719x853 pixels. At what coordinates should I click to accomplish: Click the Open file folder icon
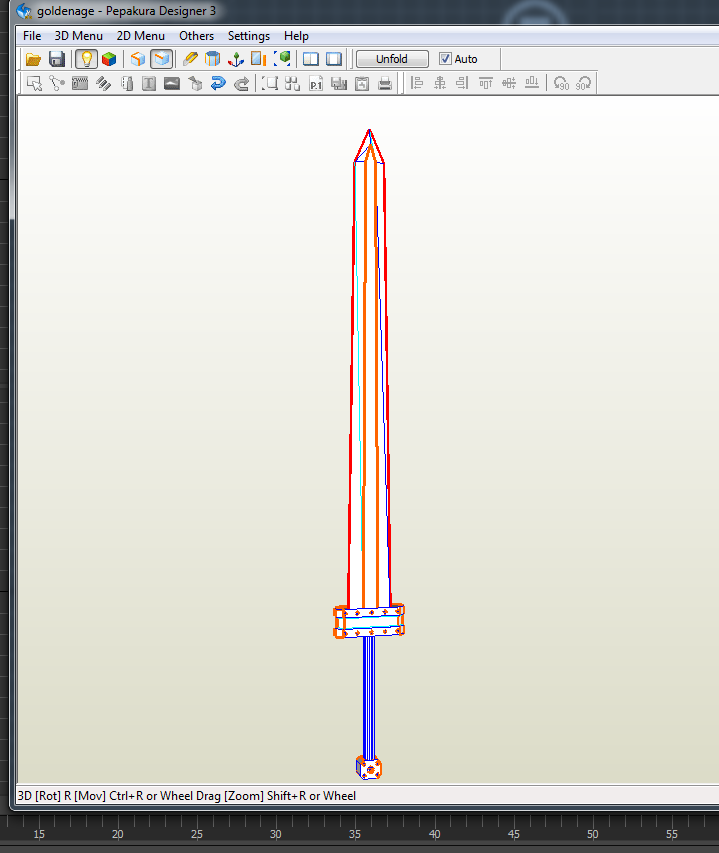(x=33, y=59)
